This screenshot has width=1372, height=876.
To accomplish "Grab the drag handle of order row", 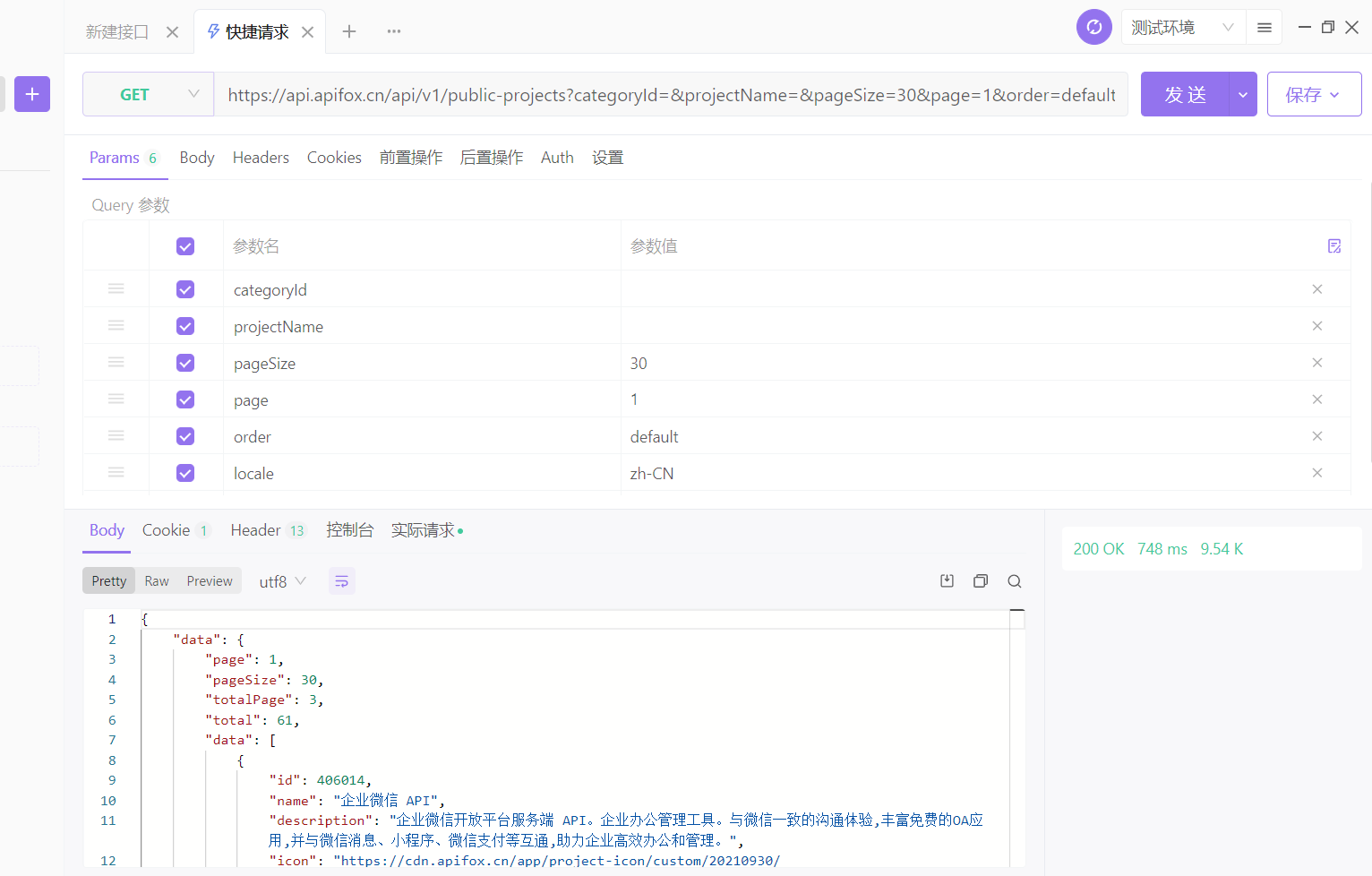I will tap(116, 435).
